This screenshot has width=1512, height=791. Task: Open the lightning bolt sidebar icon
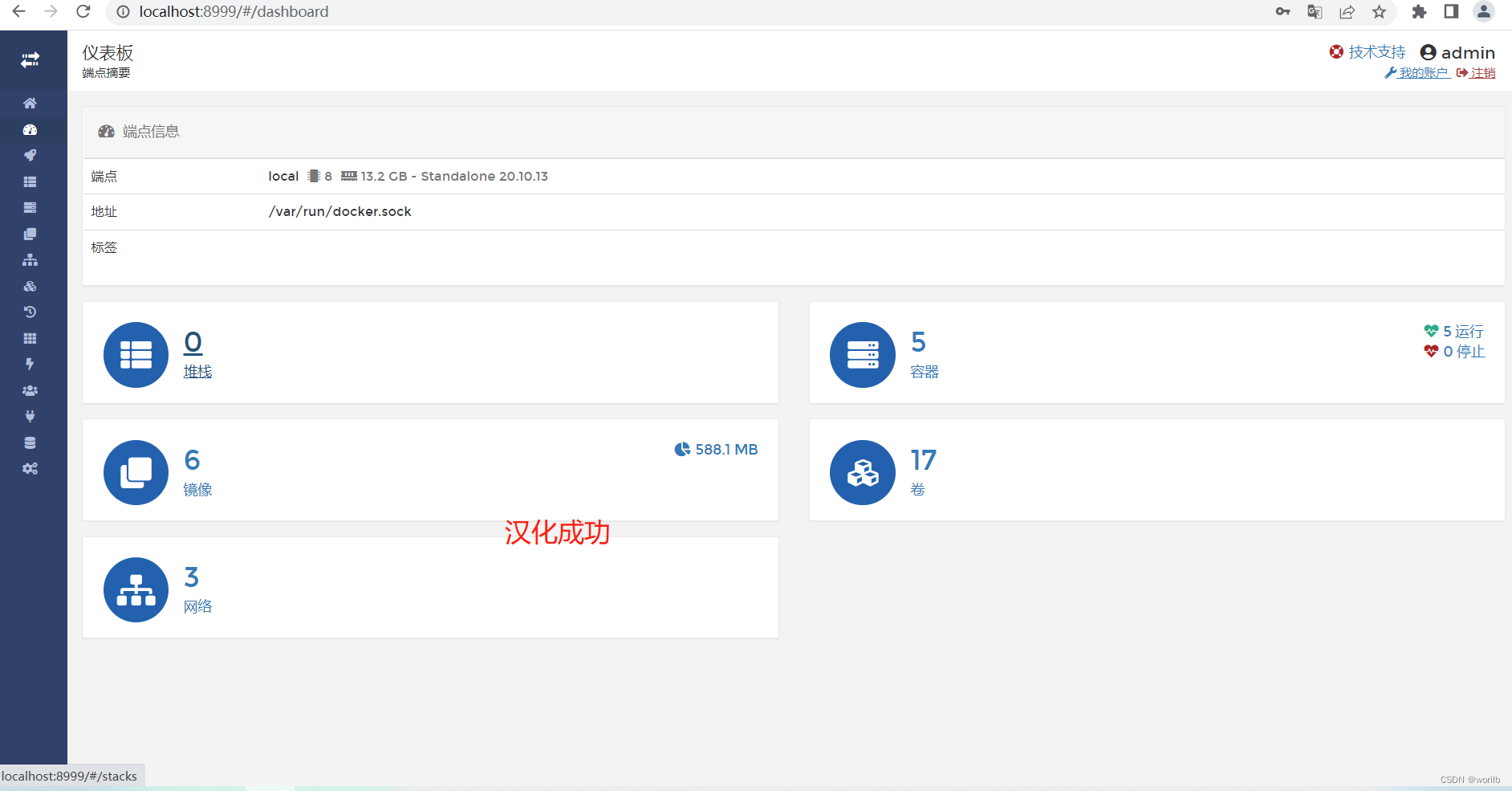[x=30, y=364]
